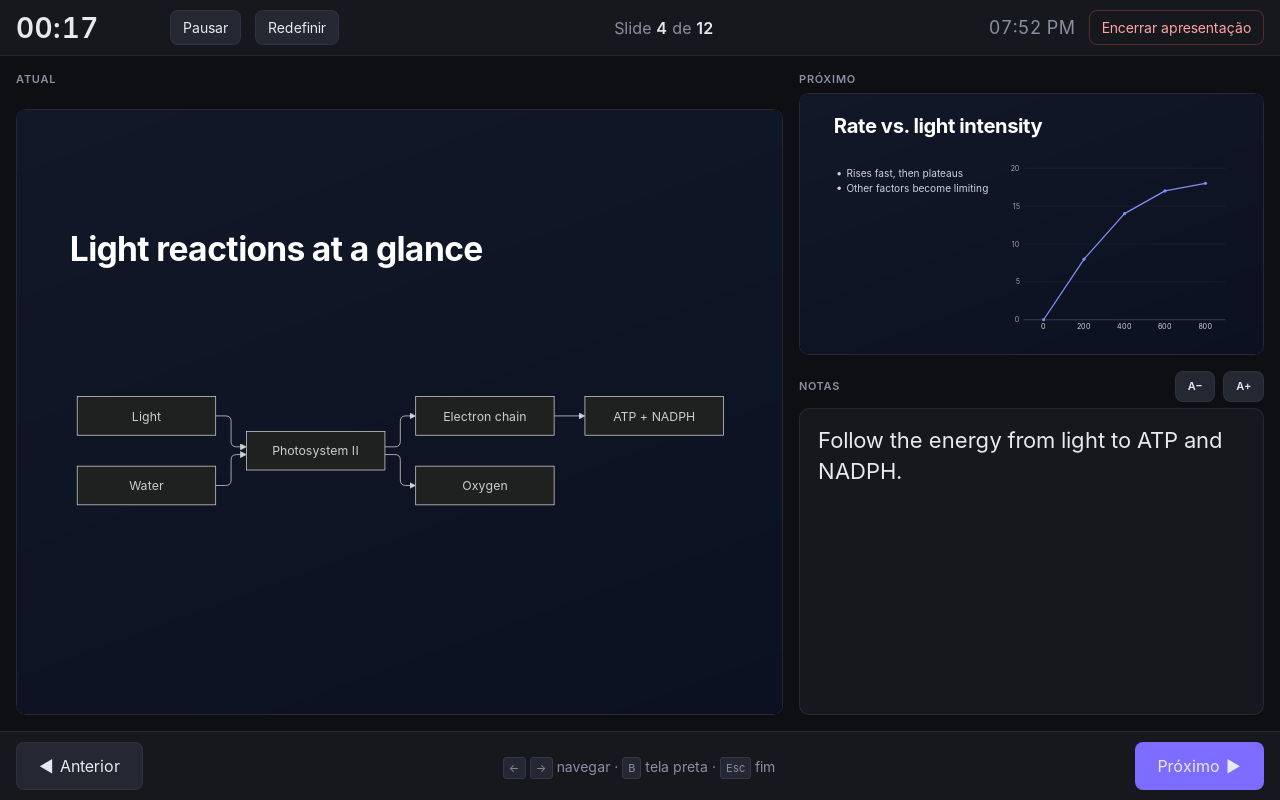Click the speaker notes text about ATP
Screen dimensions: 1280x800
click(1020, 456)
